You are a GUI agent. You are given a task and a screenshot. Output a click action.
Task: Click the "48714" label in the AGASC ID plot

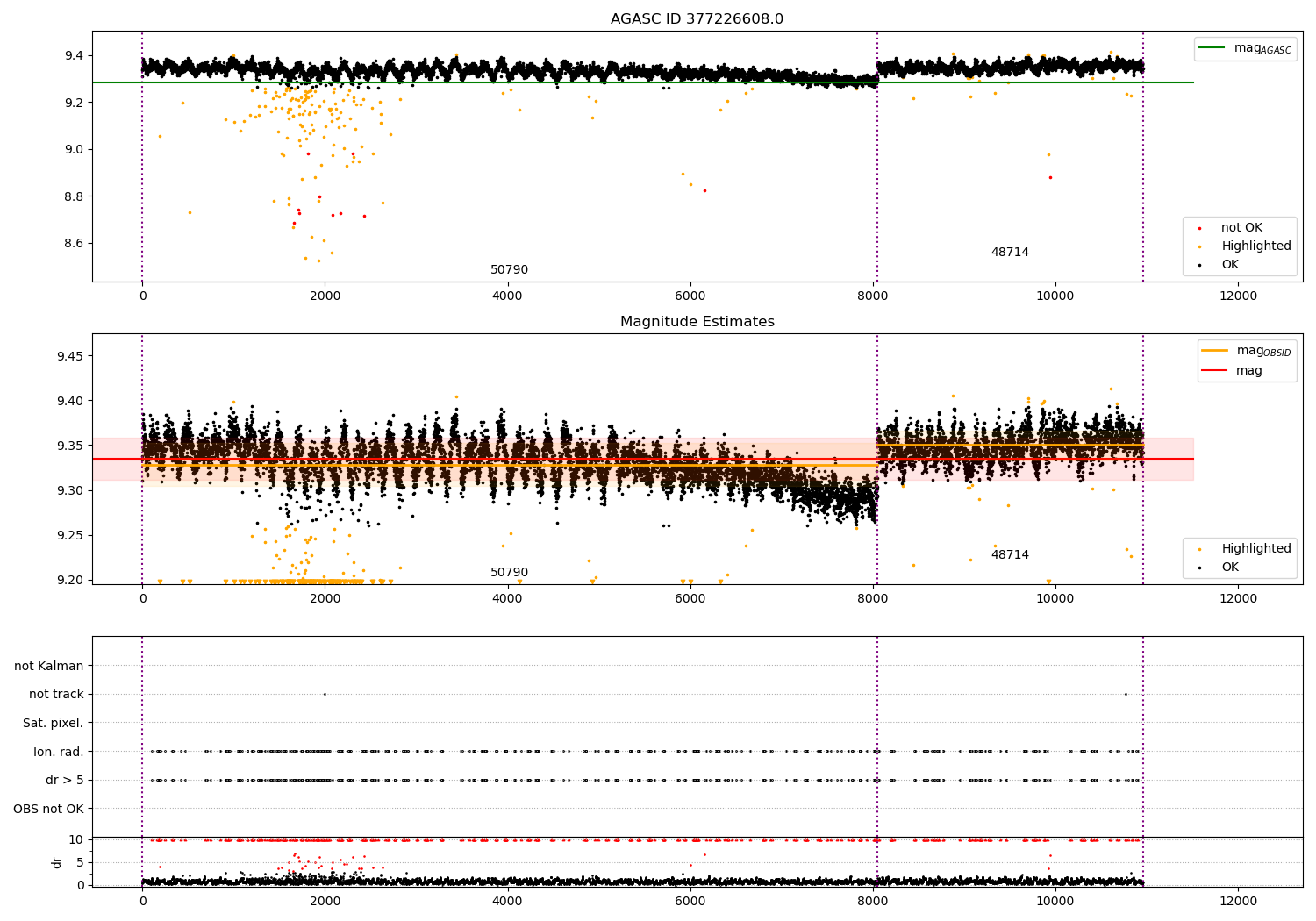click(1010, 253)
